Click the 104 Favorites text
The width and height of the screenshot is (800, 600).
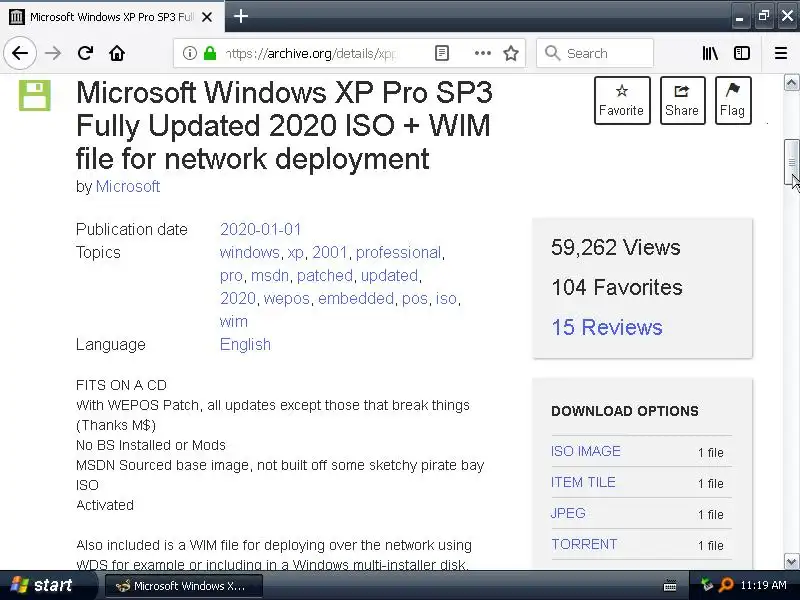pyautogui.click(x=616, y=287)
